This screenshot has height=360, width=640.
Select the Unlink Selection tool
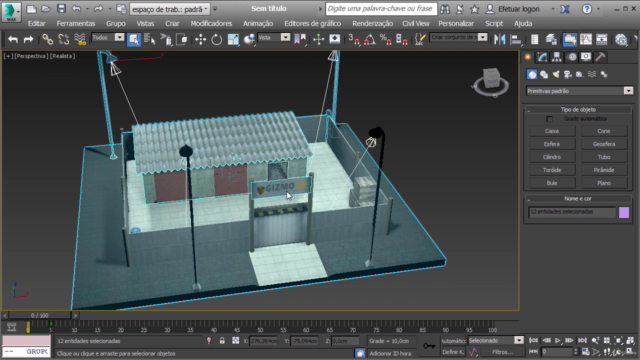(64, 39)
